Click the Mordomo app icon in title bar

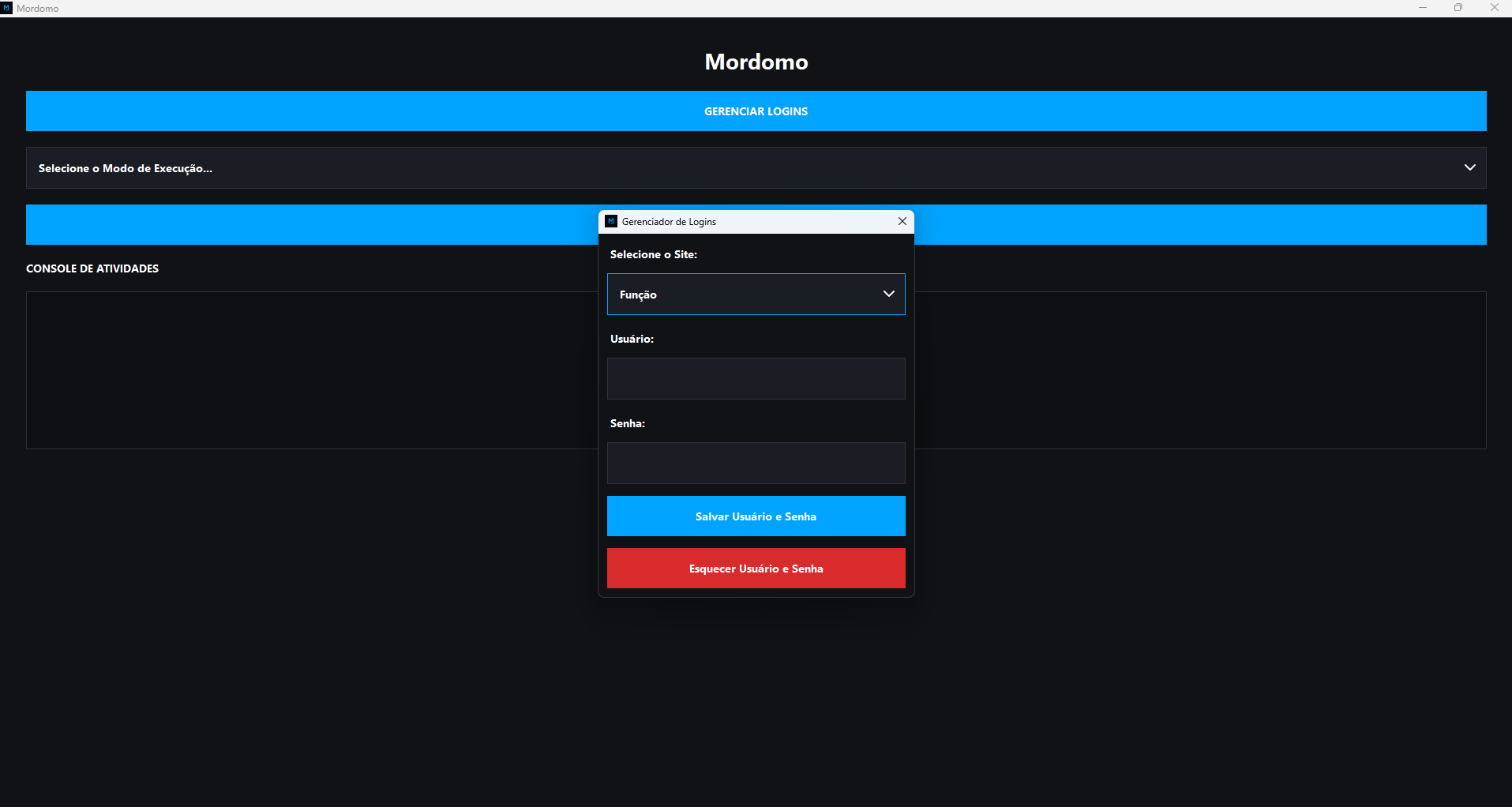tap(6, 8)
